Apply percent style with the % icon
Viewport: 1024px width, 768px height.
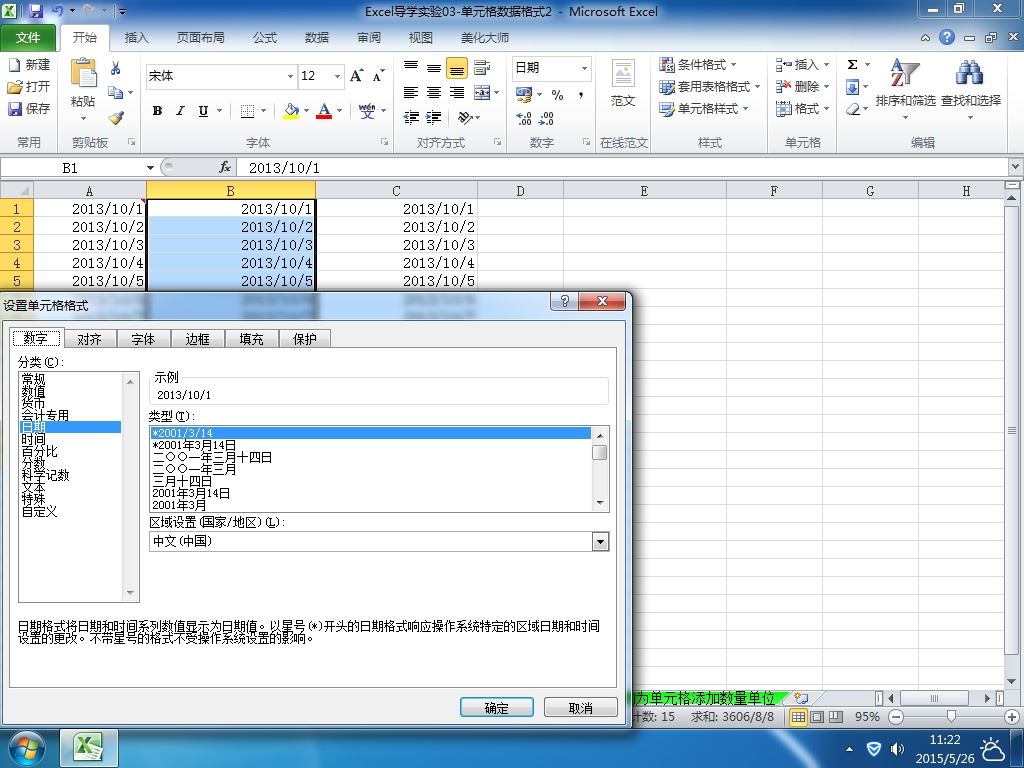coord(557,95)
